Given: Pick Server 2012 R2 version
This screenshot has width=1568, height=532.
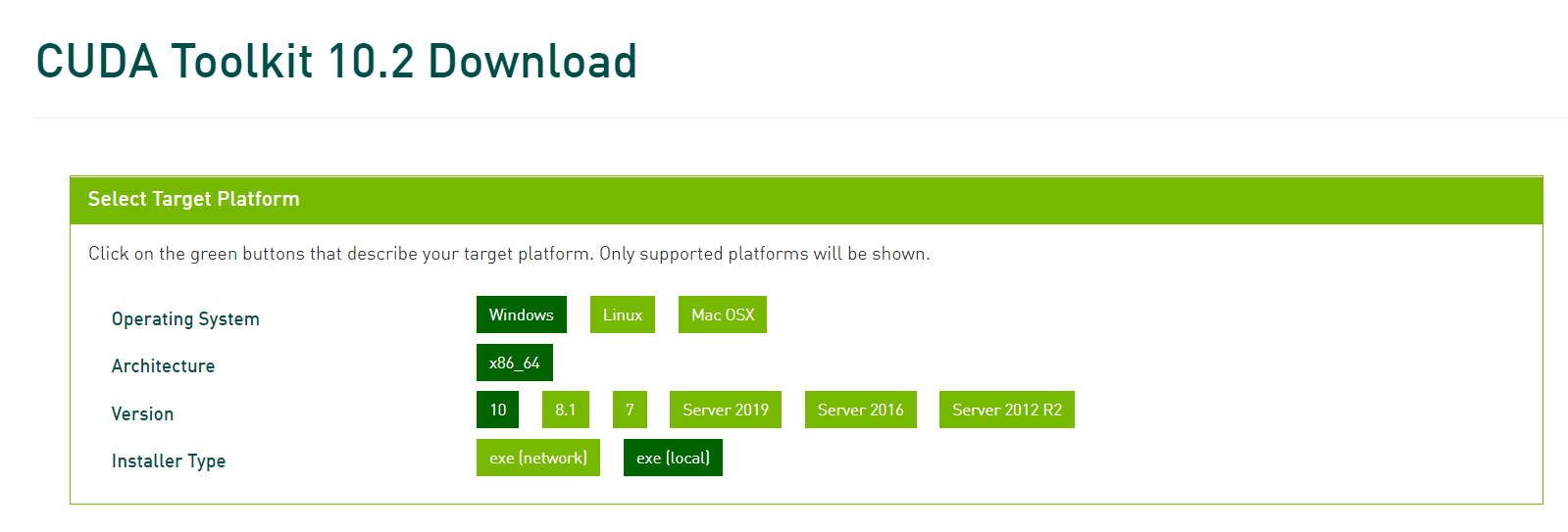Looking at the screenshot, I should click(x=1007, y=410).
